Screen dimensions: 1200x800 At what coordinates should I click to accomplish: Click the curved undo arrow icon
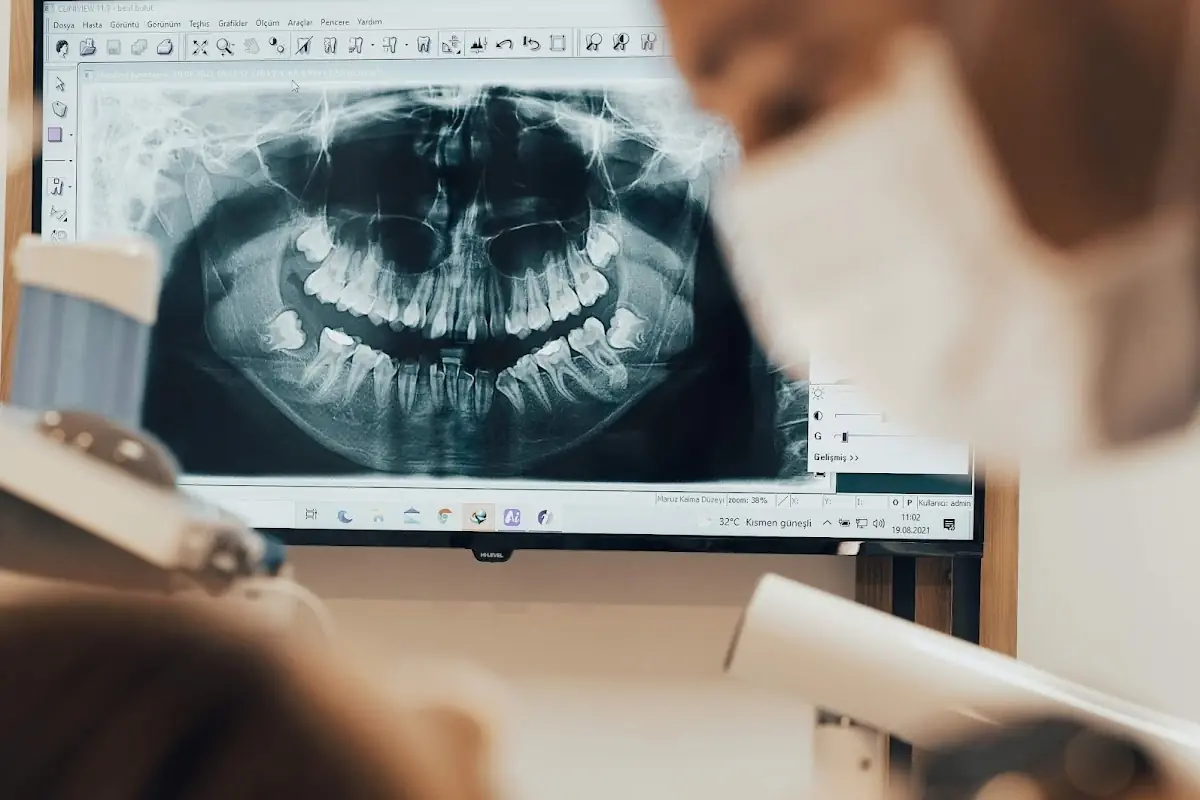(504, 44)
